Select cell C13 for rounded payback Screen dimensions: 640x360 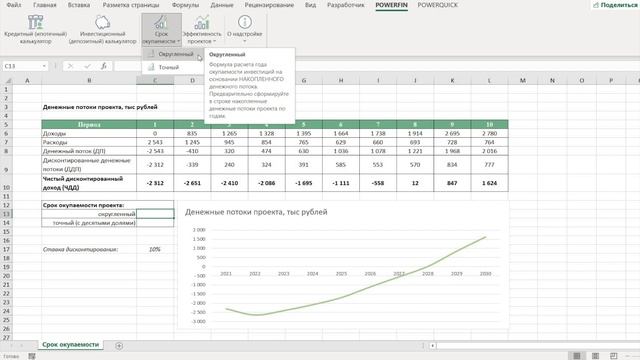pyautogui.click(x=155, y=214)
